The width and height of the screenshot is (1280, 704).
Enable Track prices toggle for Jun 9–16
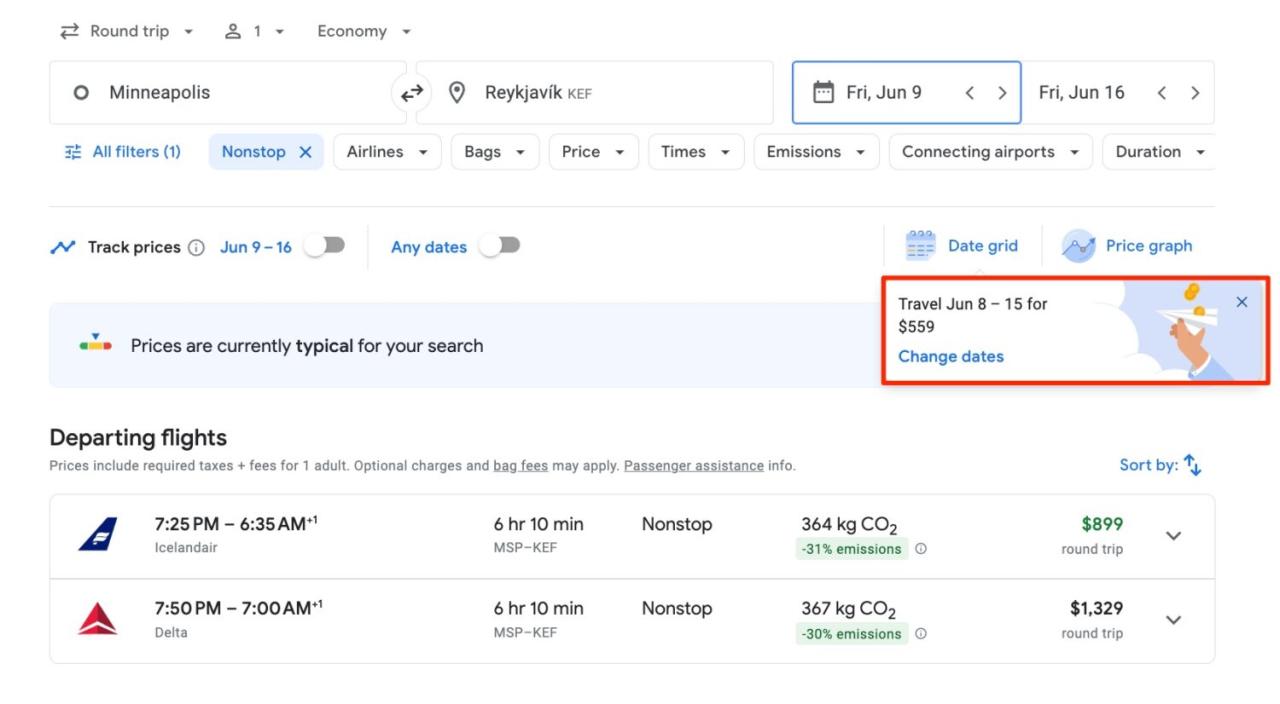click(x=325, y=246)
